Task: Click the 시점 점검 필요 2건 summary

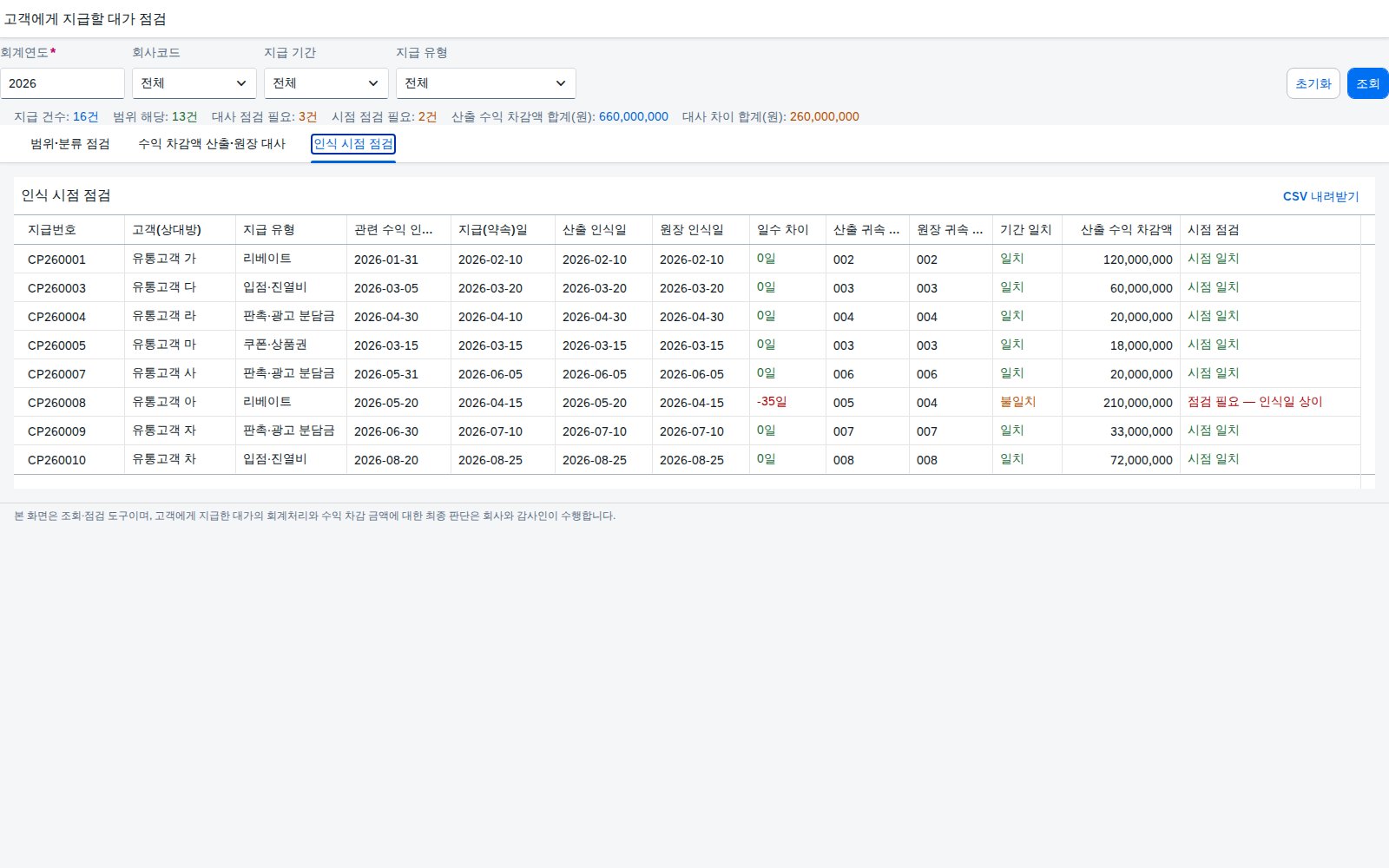Action: click(385, 116)
